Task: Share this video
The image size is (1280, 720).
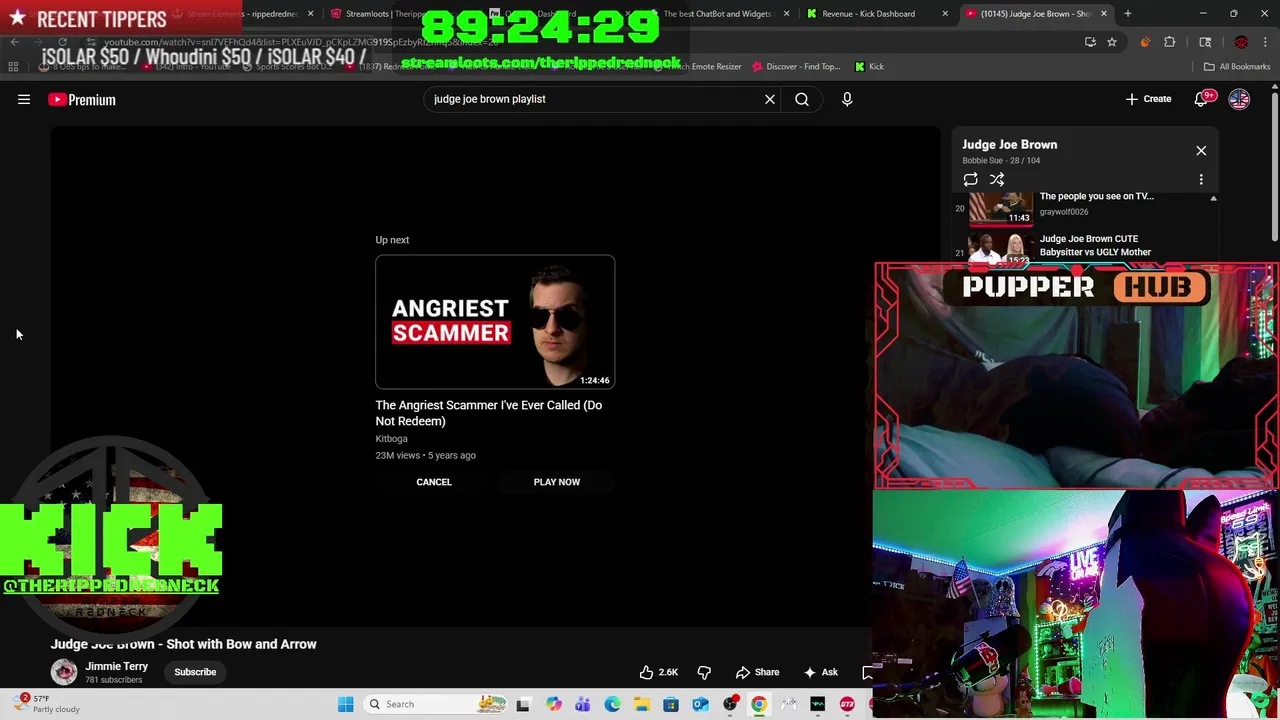Action: pyautogui.click(x=757, y=672)
